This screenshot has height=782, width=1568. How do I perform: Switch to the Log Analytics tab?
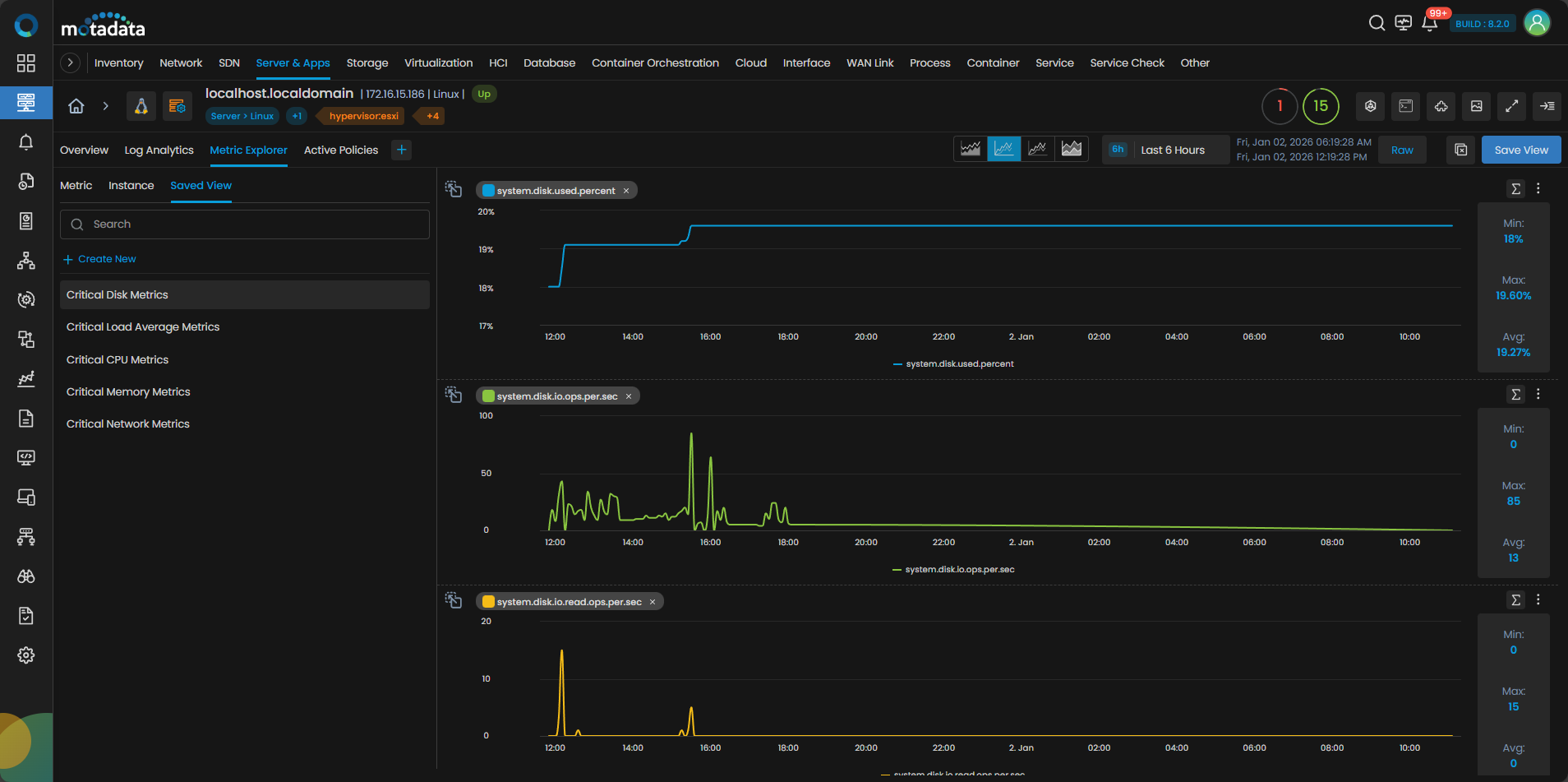coord(159,150)
